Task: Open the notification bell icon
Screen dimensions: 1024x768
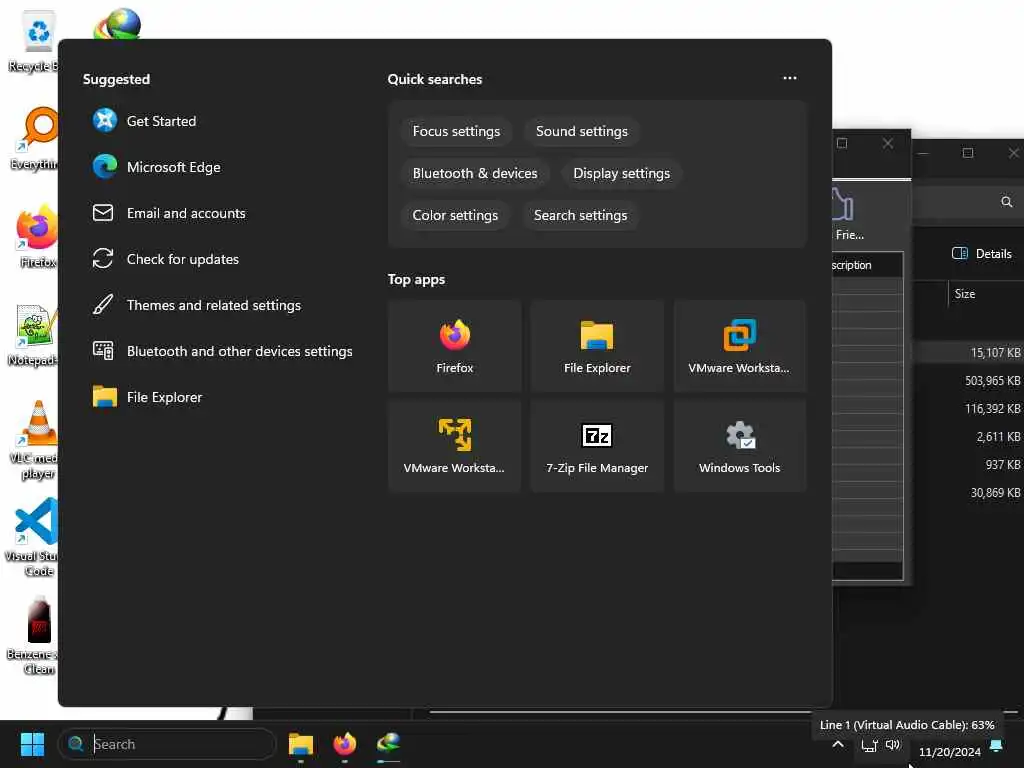Action: coord(997,745)
